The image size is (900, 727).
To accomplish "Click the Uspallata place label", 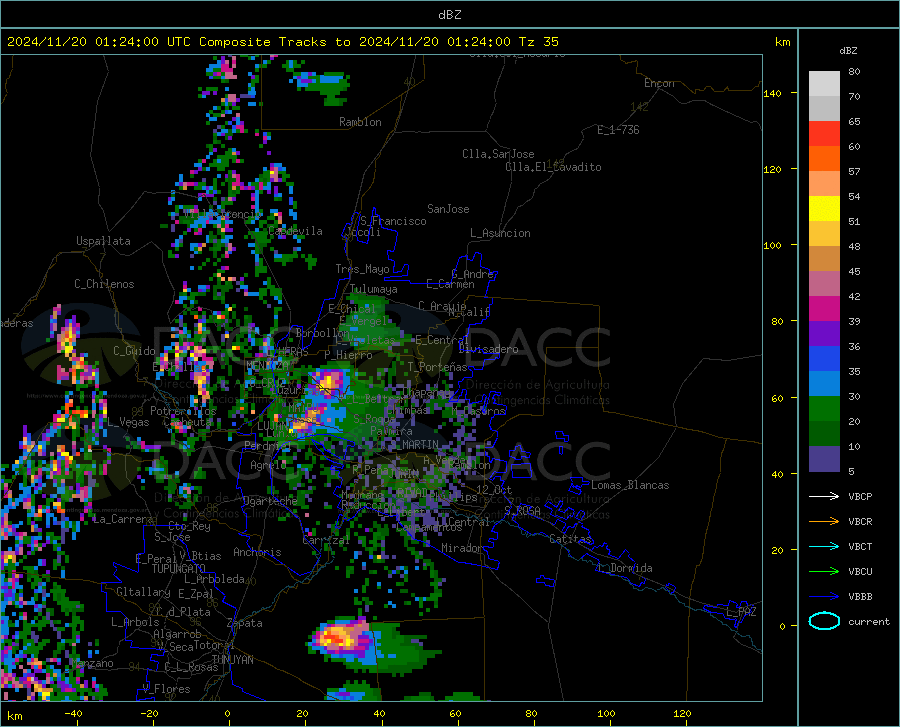I will pos(103,241).
